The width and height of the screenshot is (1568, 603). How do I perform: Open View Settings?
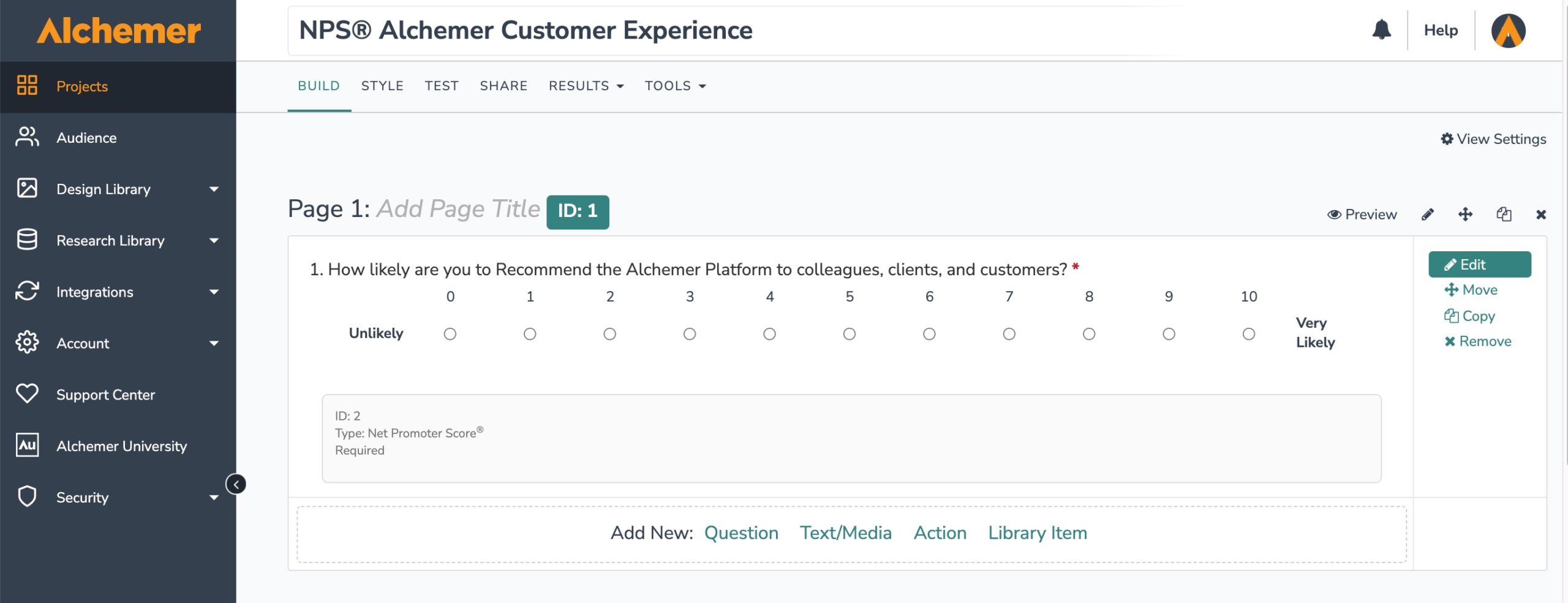pyautogui.click(x=1493, y=139)
